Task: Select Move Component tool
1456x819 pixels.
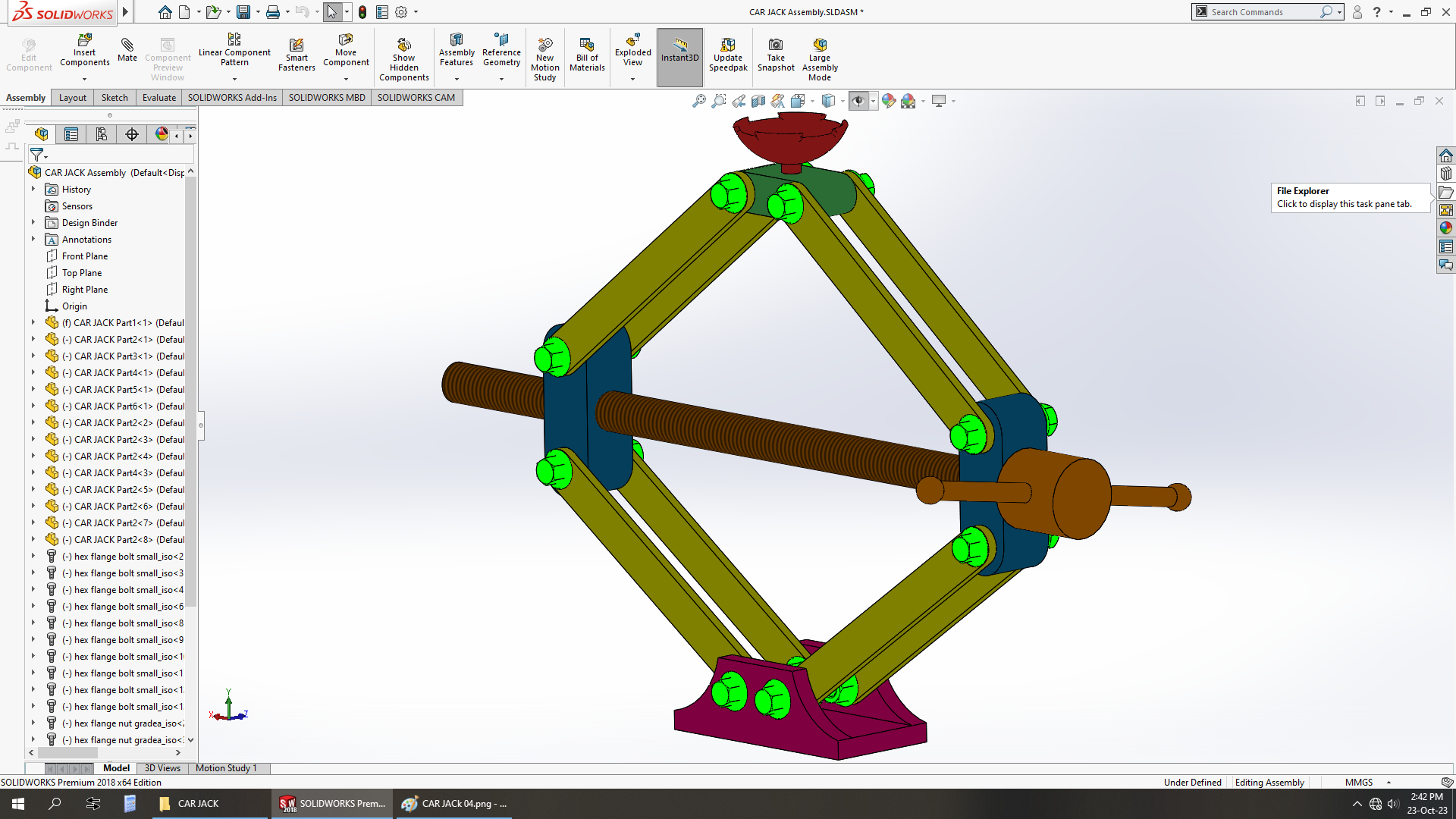Action: (346, 50)
